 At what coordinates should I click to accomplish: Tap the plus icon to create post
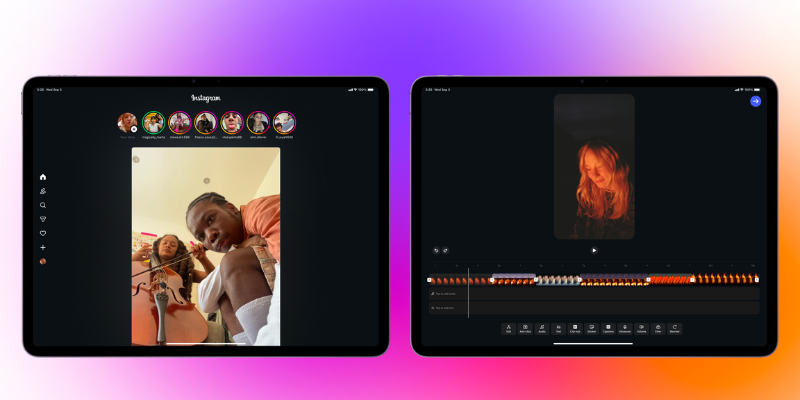[x=43, y=247]
